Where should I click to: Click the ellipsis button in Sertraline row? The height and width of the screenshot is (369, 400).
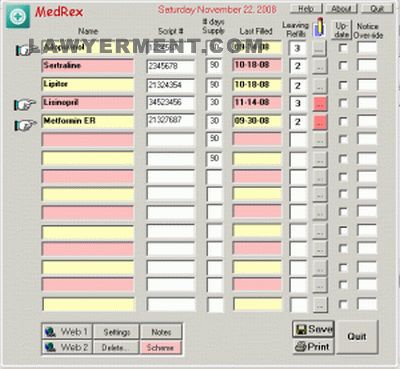pos(320,66)
